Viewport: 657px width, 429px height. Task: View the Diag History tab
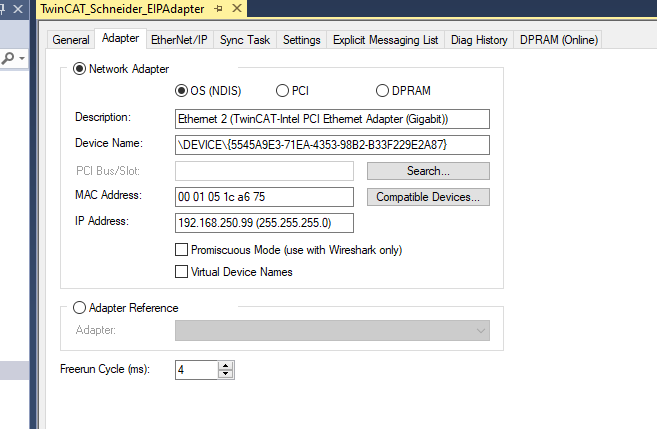point(479,40)
